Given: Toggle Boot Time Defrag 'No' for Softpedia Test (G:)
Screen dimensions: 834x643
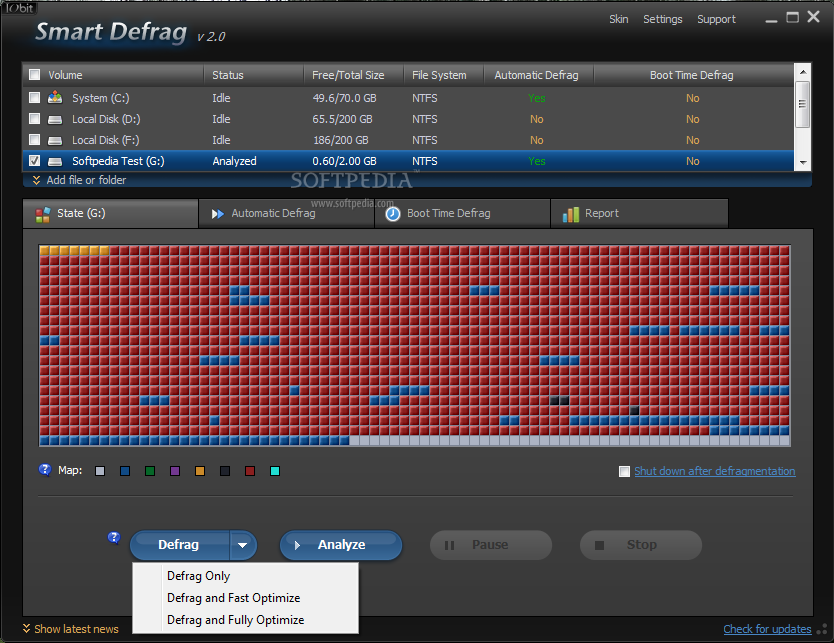Looking at the screenshot, I should 693,161.
